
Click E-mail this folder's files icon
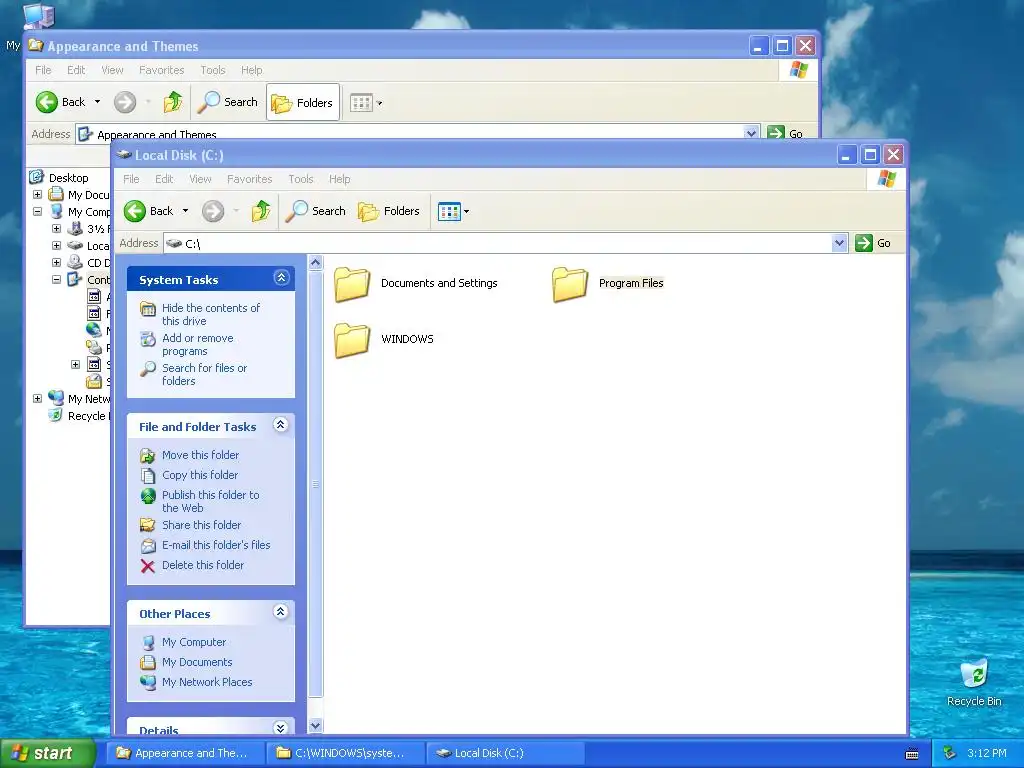(x=148, y=545)
